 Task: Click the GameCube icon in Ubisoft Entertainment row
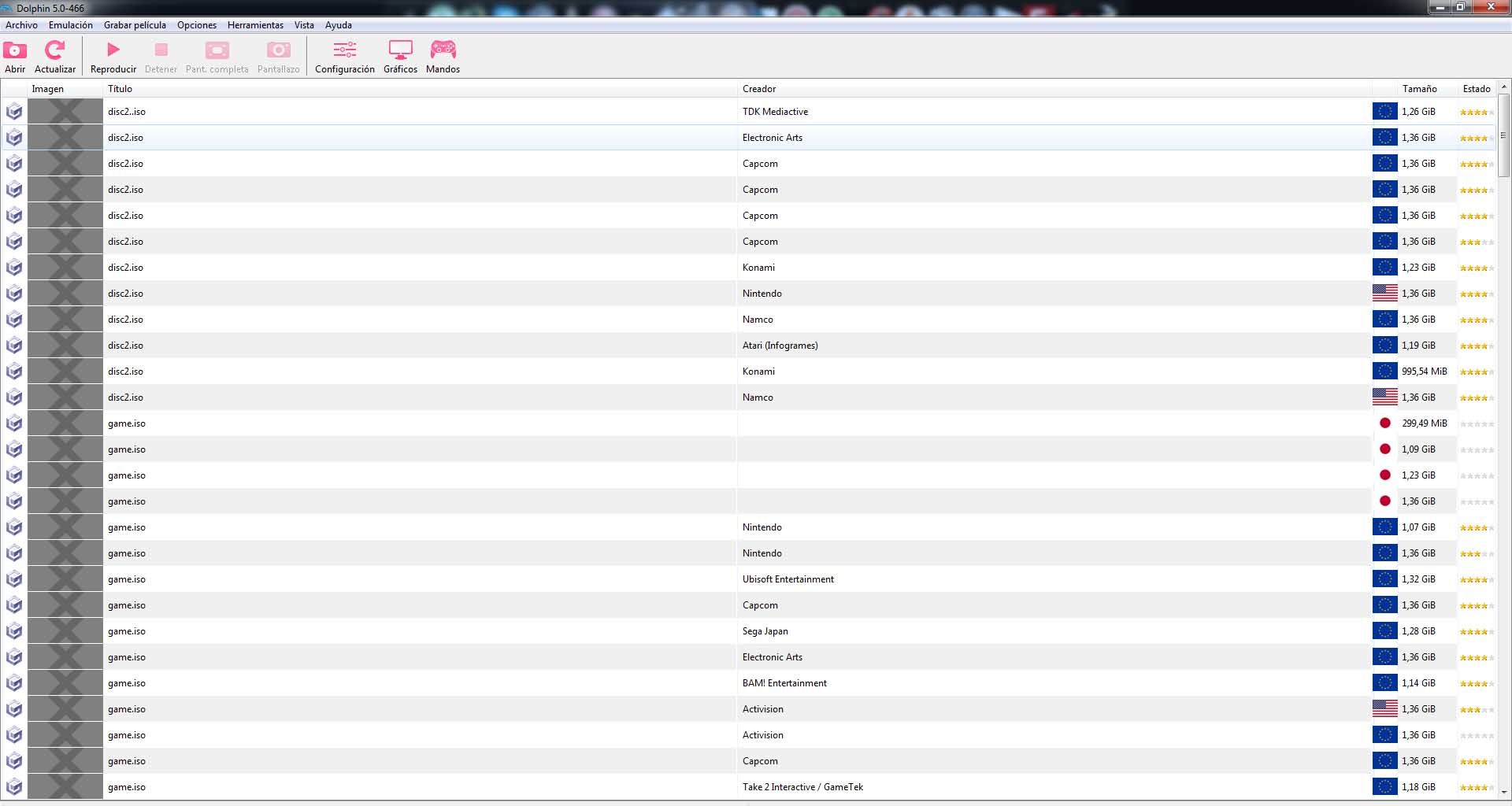14,579
